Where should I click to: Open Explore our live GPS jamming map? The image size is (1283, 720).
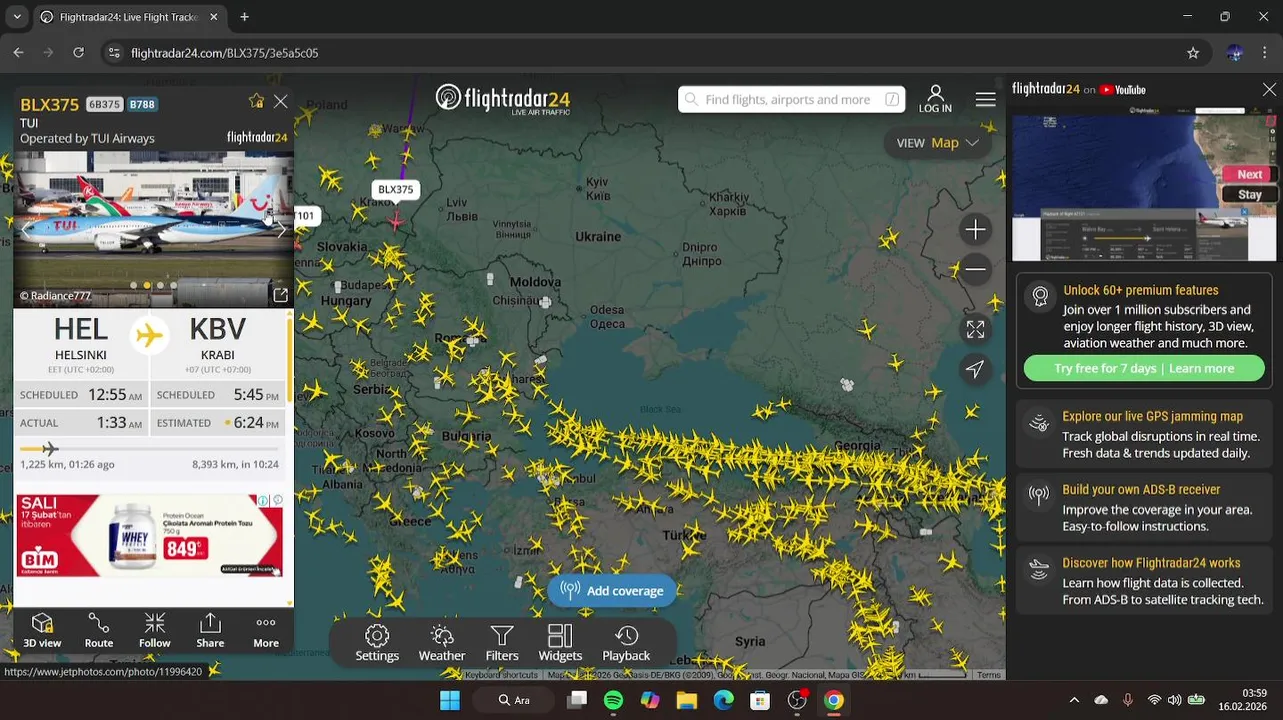(1144, 434)
